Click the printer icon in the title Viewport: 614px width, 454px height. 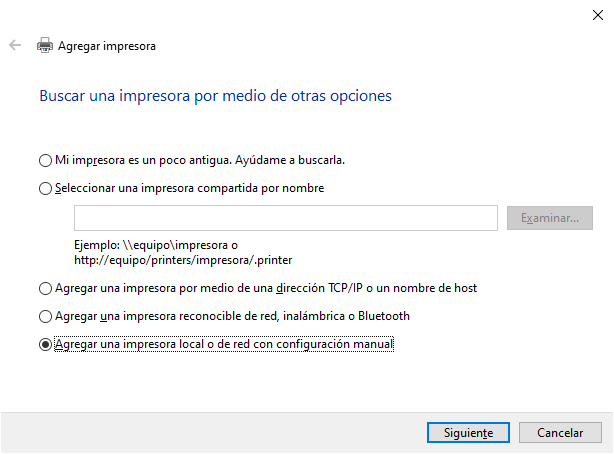[44, 45]
